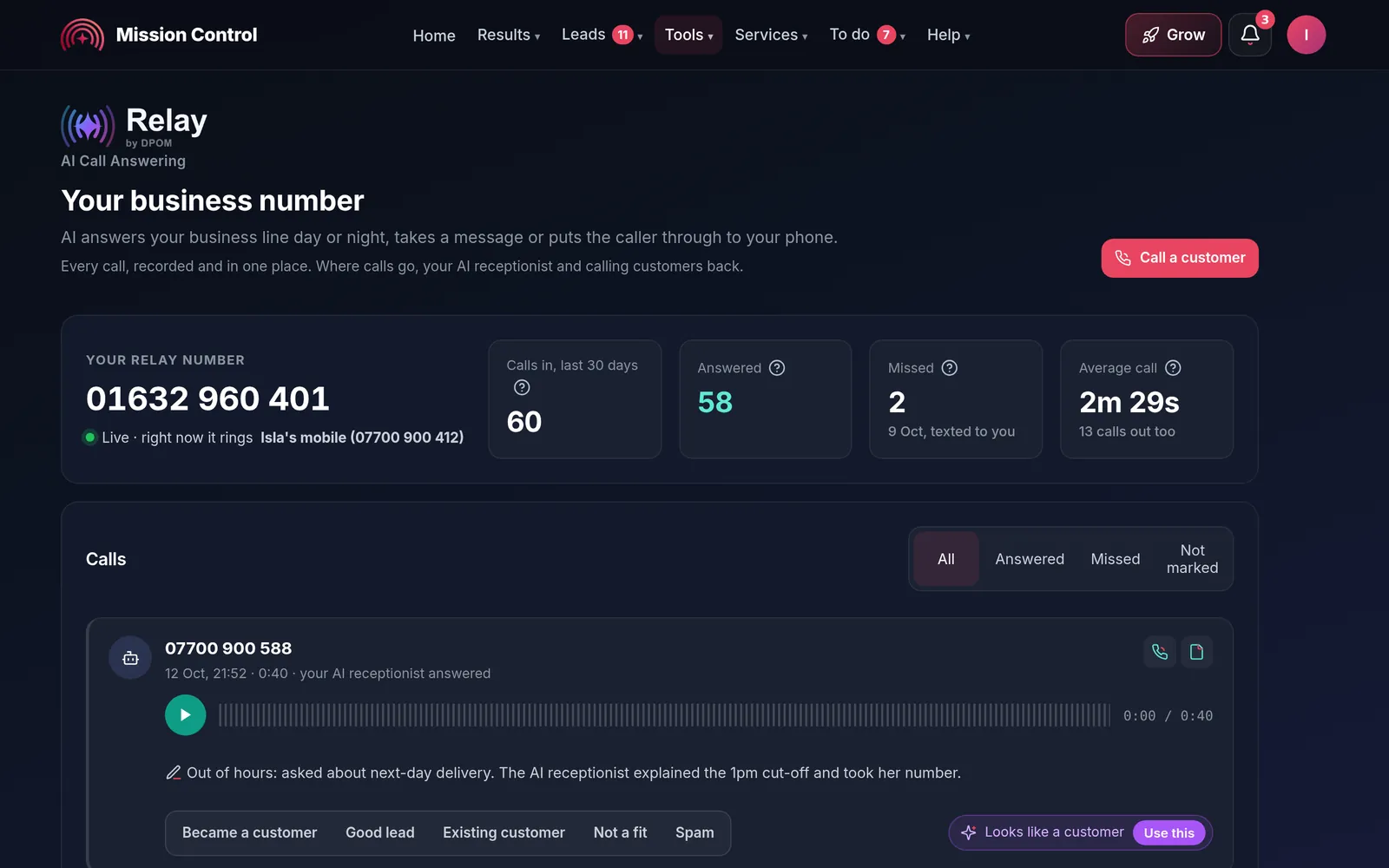Expand the Services menu
1389x868 pixels.
pos(771,35)
